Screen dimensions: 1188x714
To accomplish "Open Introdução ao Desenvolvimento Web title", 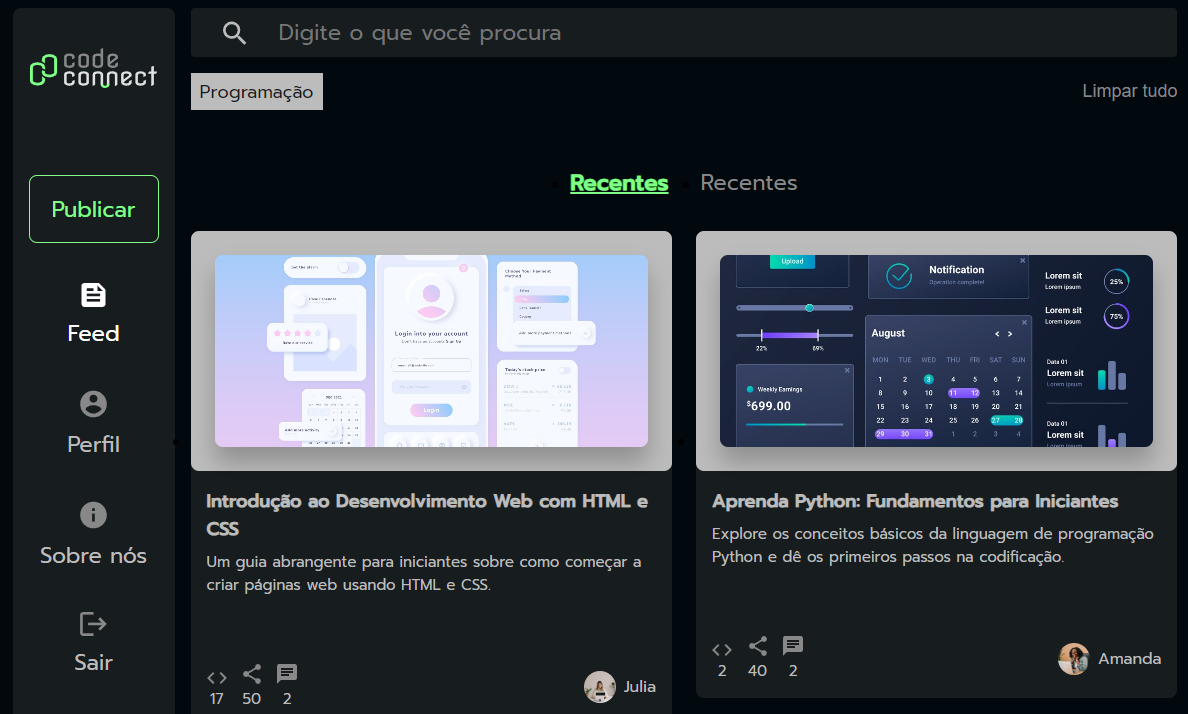I will click(x=427, y=515).
